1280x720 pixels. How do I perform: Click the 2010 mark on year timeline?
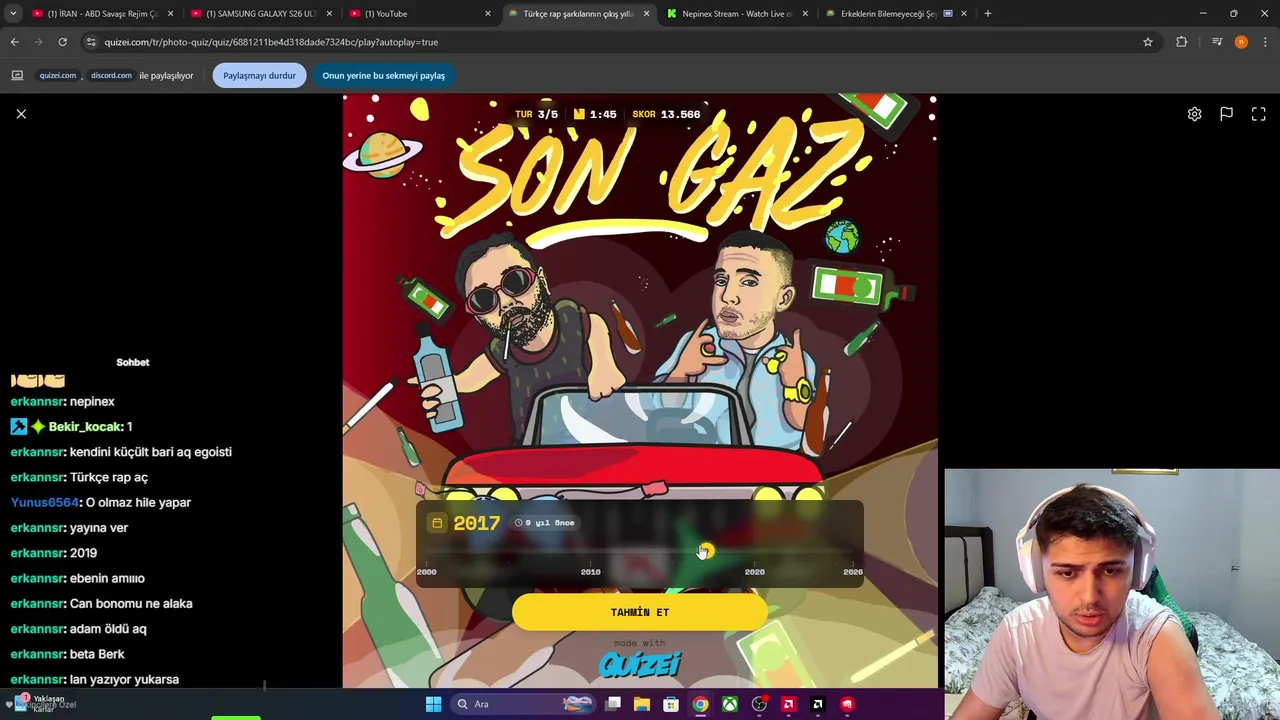(590, 572)
